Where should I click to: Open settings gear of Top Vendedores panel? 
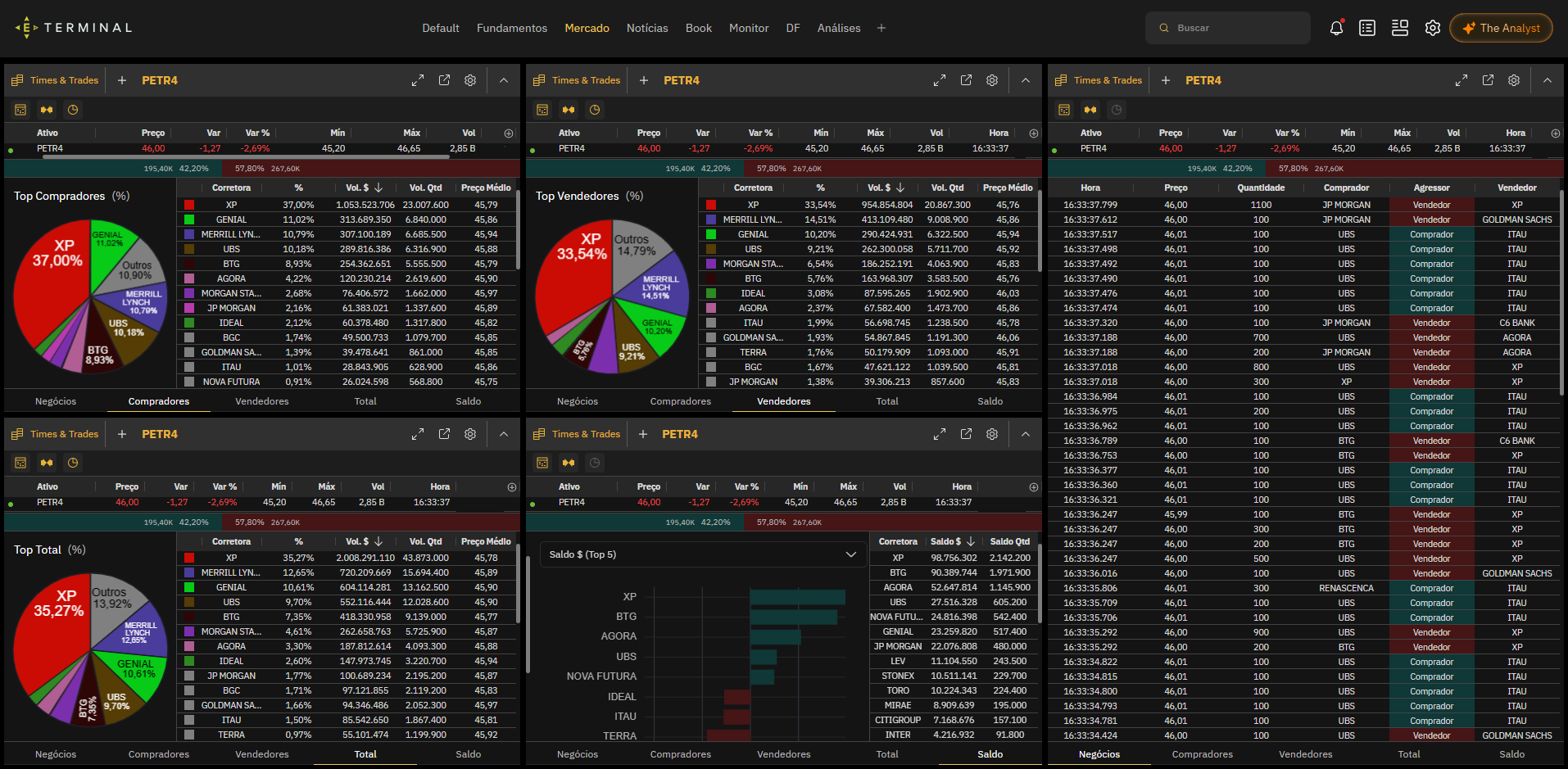(x=992, y=80)
